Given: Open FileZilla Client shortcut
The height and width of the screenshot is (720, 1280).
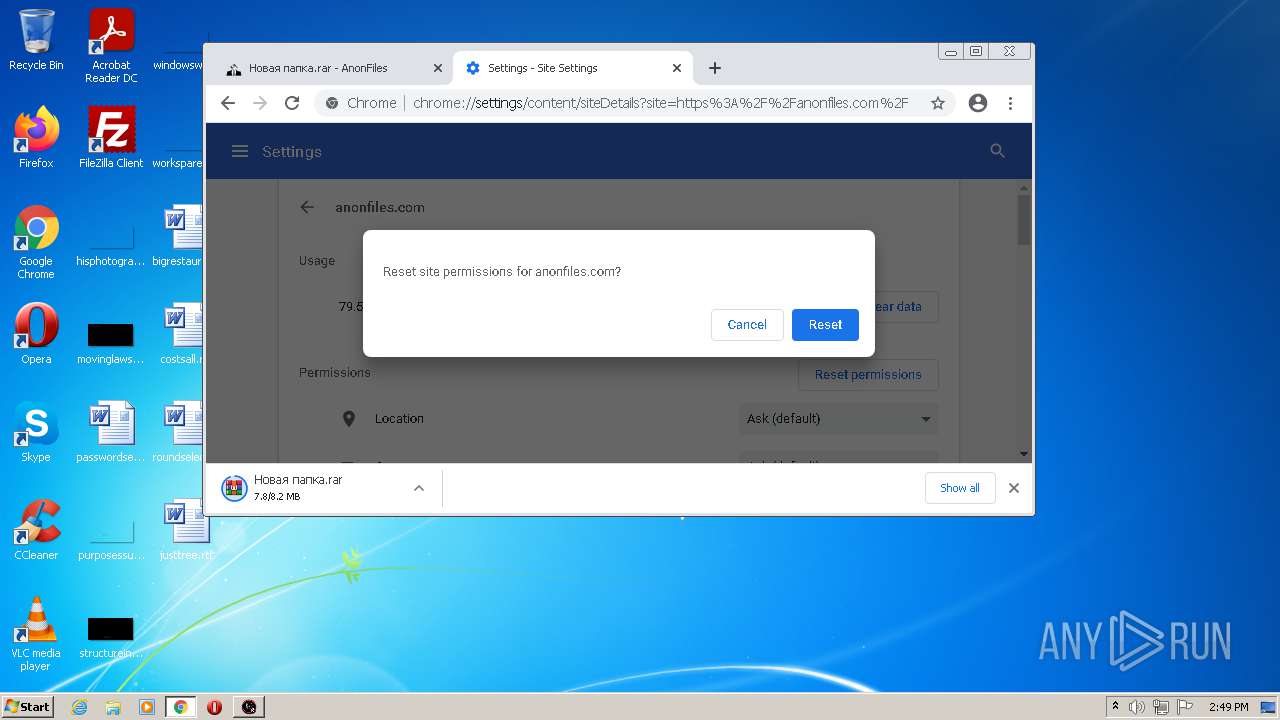Looking at the screenshot, I should pos(111,137).
